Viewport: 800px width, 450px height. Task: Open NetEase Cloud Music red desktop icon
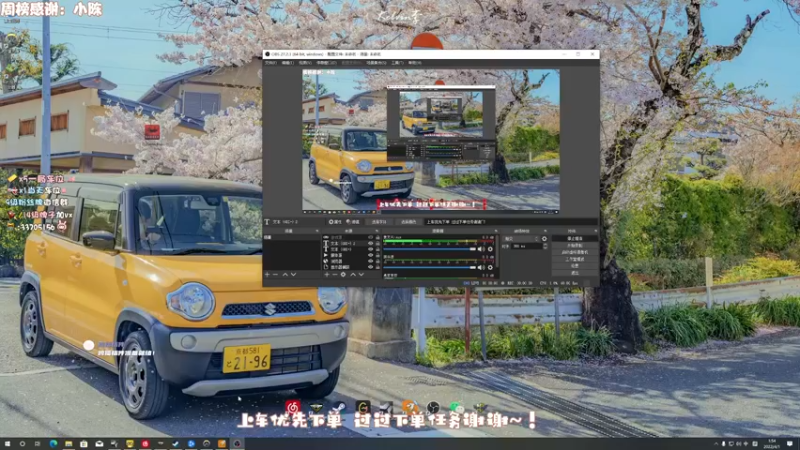293,407
